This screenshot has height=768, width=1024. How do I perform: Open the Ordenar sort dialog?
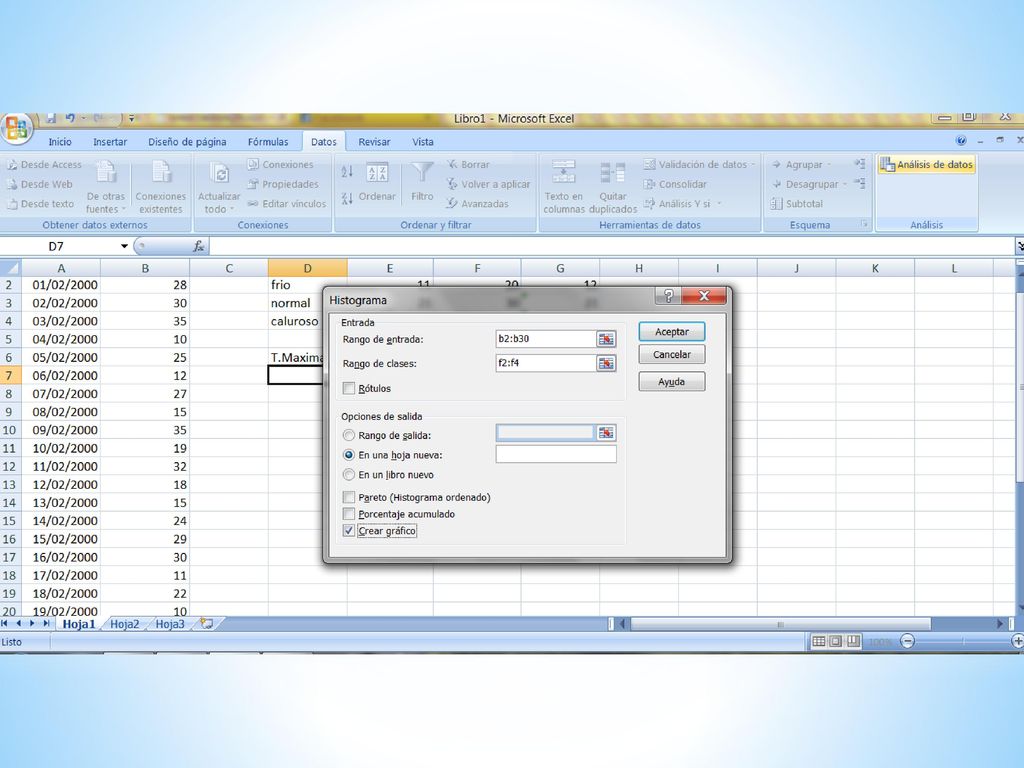tap(377, 183)
